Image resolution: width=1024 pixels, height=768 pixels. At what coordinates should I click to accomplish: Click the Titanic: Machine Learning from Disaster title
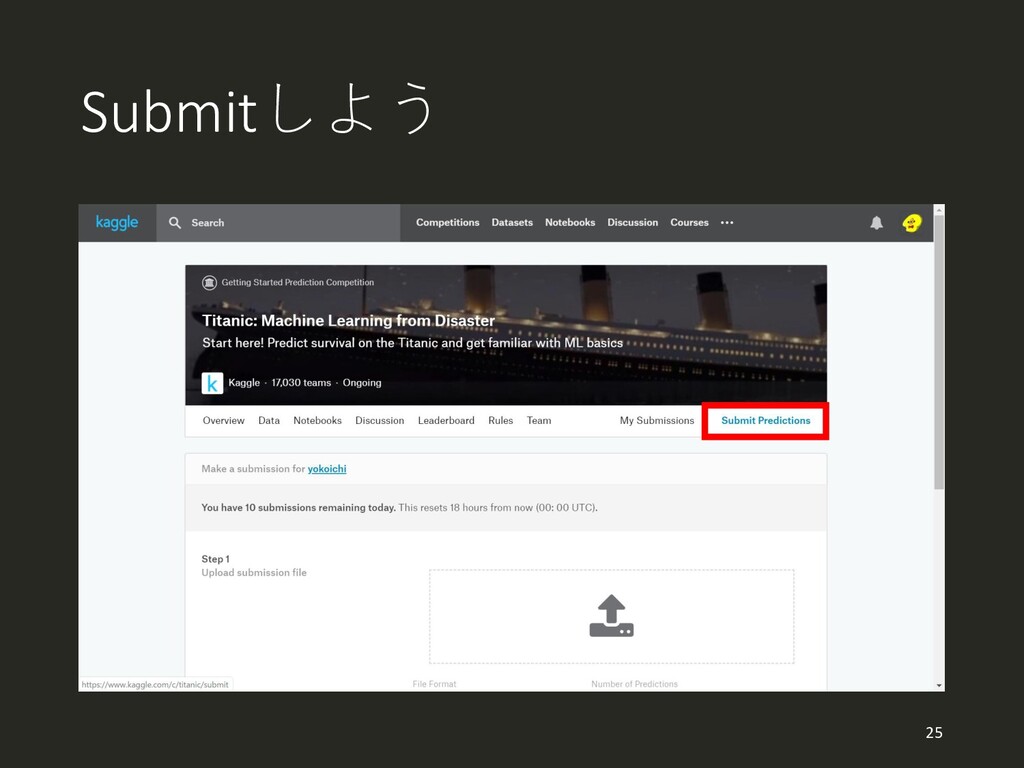[x=348, y=321]
